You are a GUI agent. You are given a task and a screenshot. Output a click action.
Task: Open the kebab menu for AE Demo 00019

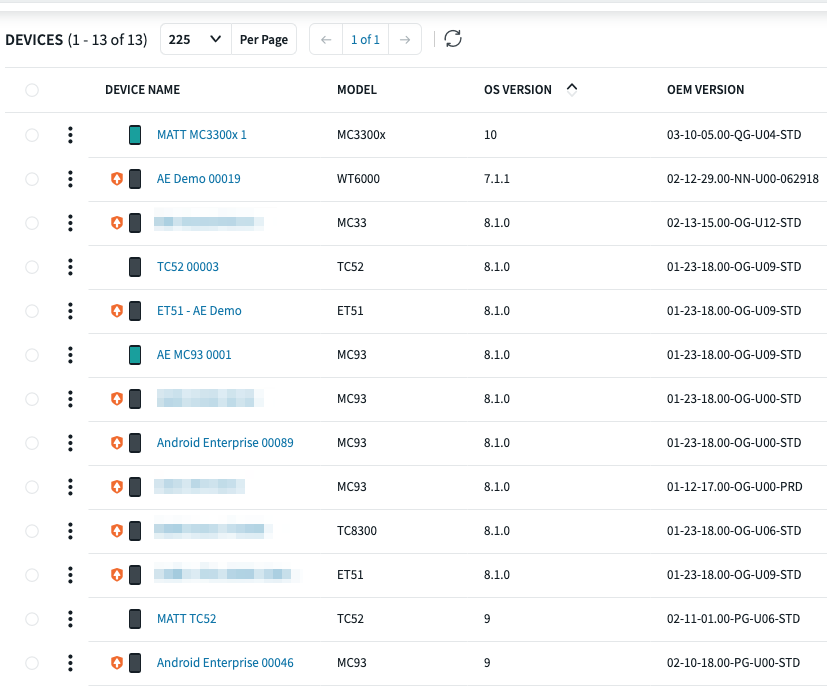point(70,179)
